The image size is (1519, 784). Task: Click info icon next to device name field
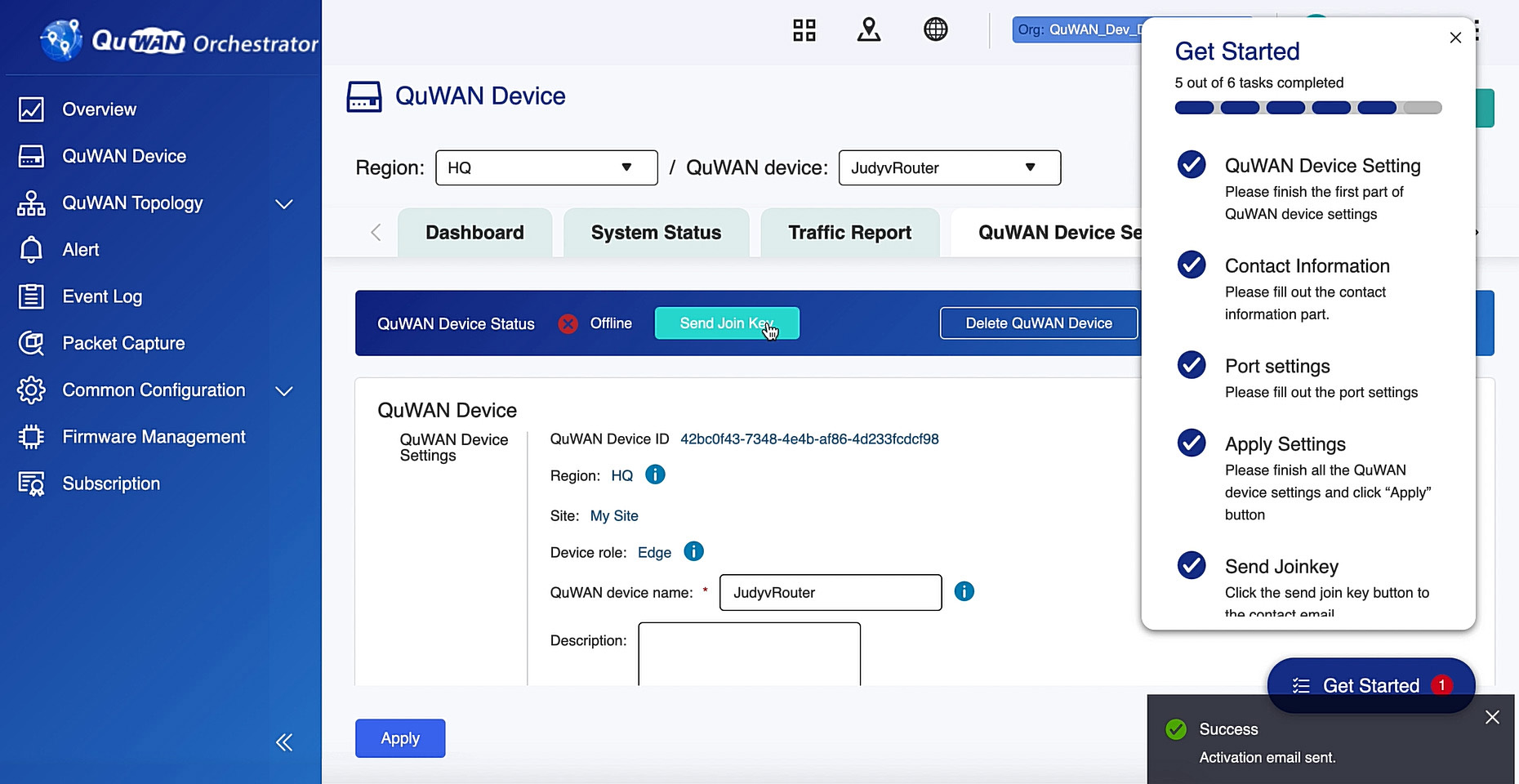[x=964, y=592]
